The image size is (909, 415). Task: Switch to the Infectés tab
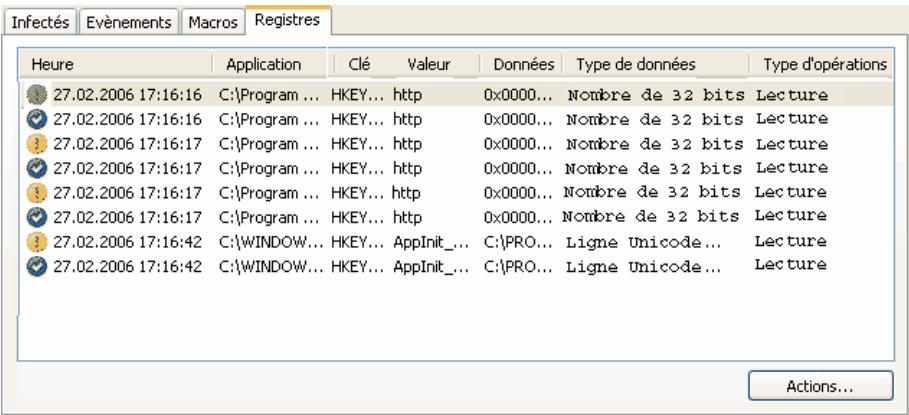pyautogui.click(x=40, y=23)
